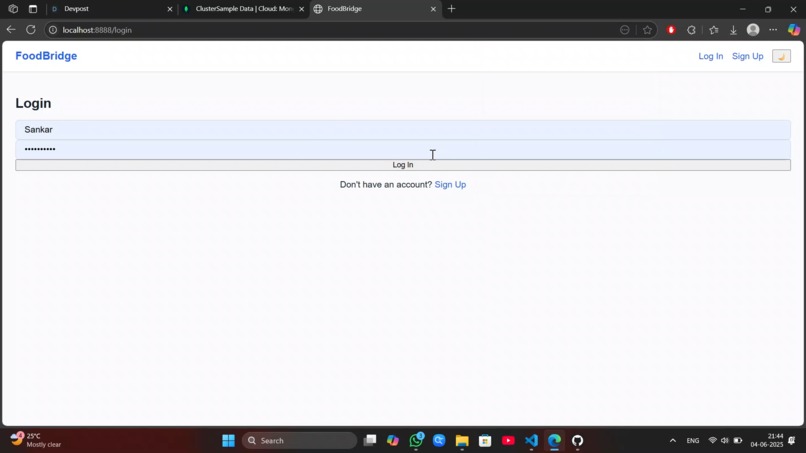Submit the form with Log In button
806x453 pixels.
point(403,165)
